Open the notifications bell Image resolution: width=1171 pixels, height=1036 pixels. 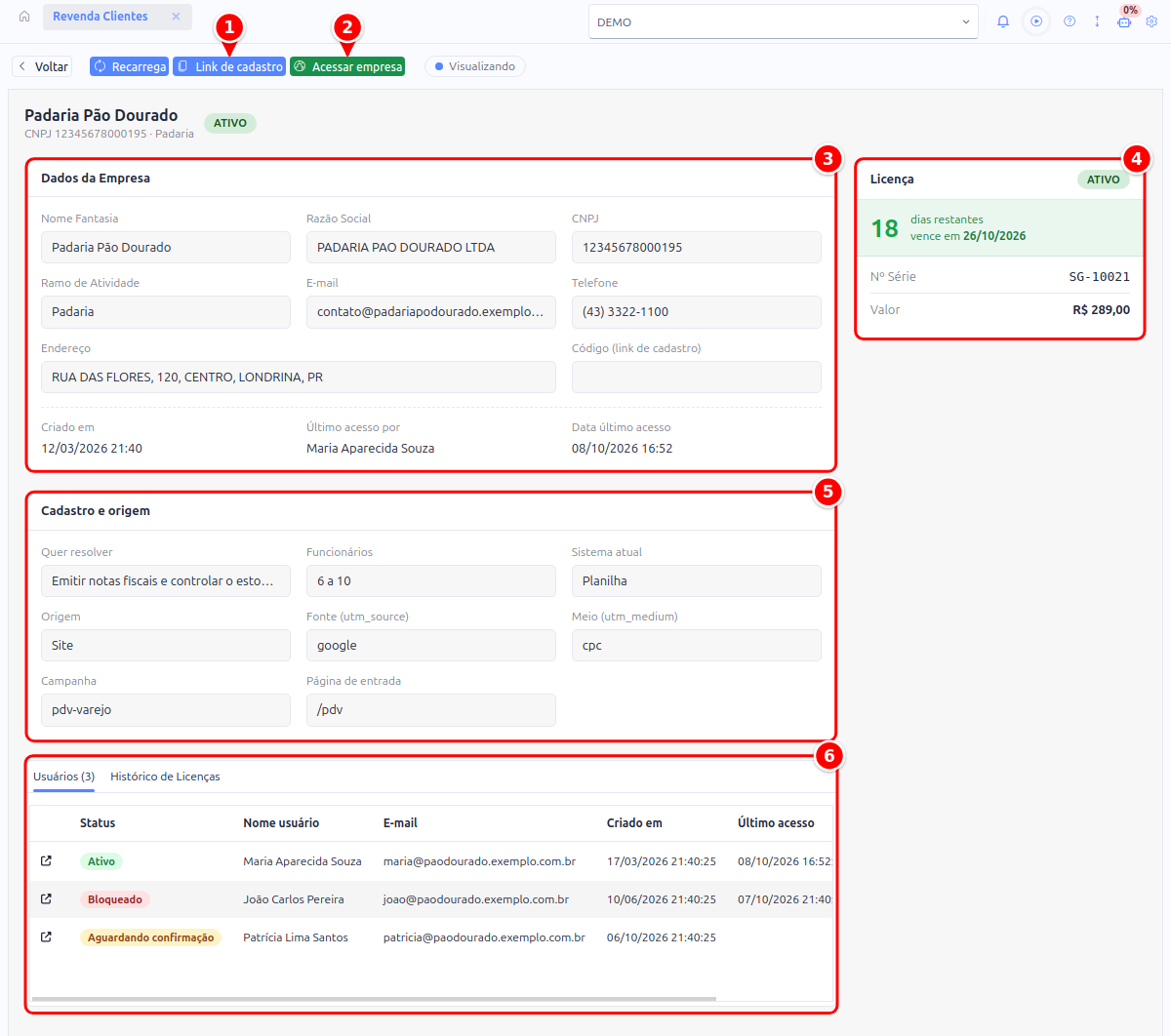coord(1003,21)
